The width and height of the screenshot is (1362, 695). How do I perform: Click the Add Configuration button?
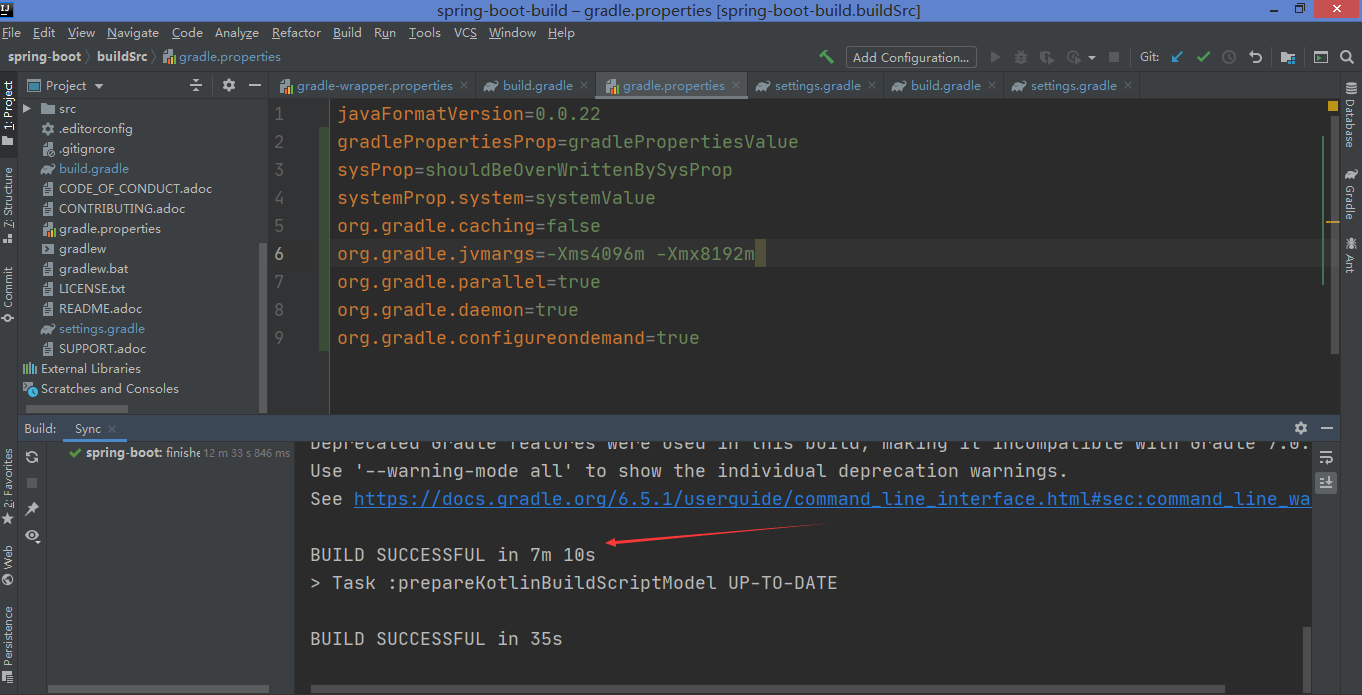(910, 57)
